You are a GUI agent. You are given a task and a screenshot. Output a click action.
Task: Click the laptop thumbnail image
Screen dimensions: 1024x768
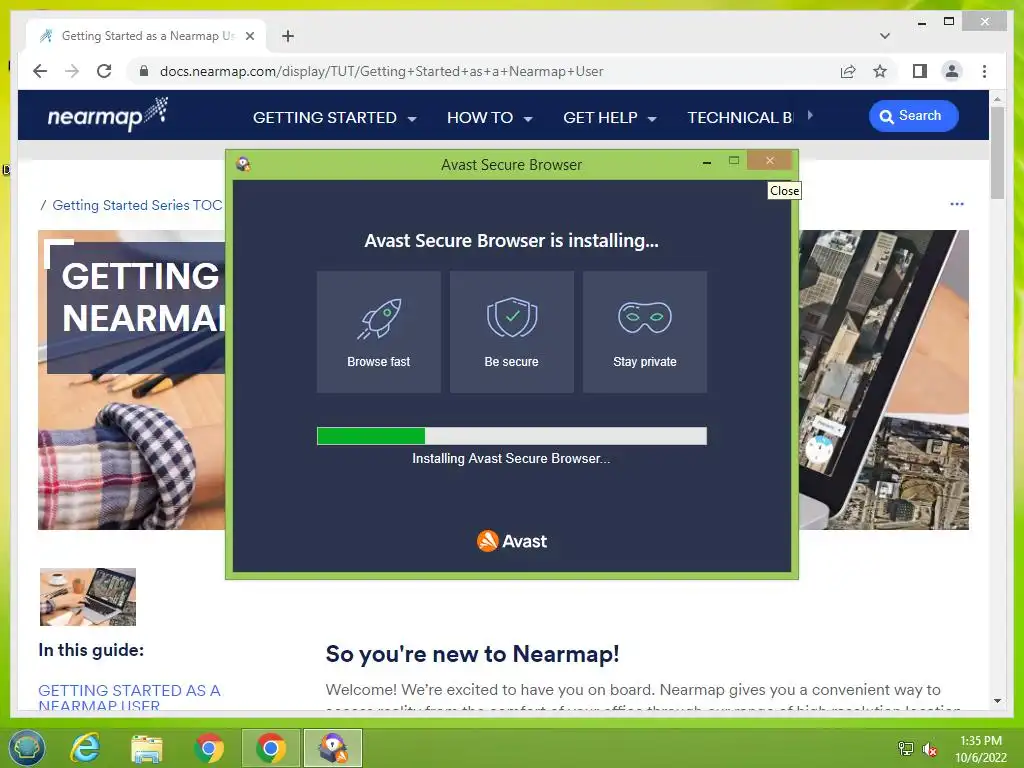coord(88,597)
